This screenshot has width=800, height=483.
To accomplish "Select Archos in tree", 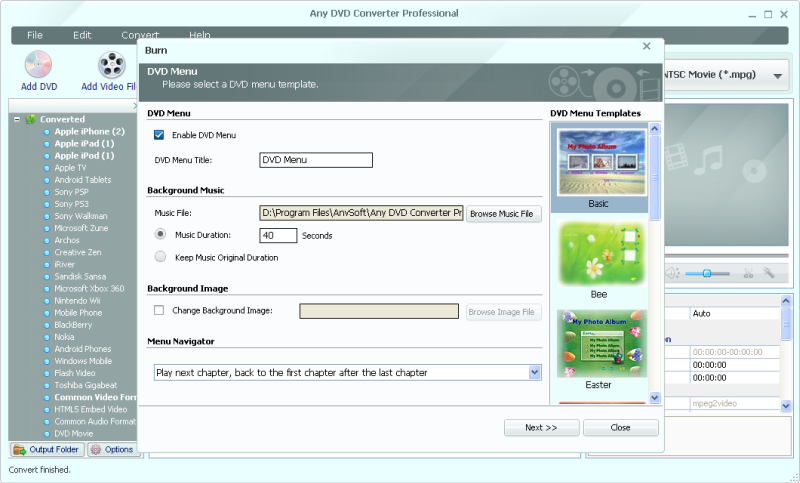I will [x=67, y=240].
